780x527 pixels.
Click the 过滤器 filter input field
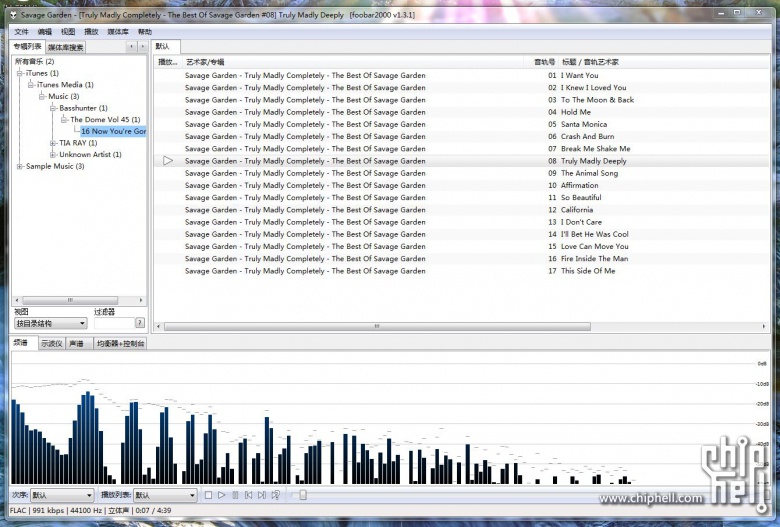pyautogui.click(x=113, y=323)
